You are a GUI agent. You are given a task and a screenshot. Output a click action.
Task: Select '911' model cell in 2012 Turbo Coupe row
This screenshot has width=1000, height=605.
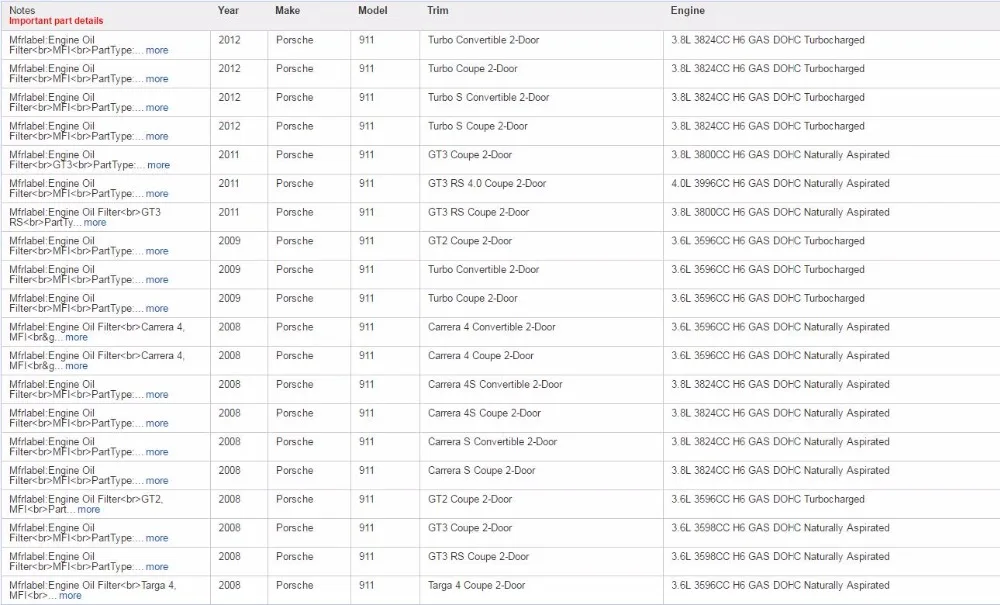point(366,68)
